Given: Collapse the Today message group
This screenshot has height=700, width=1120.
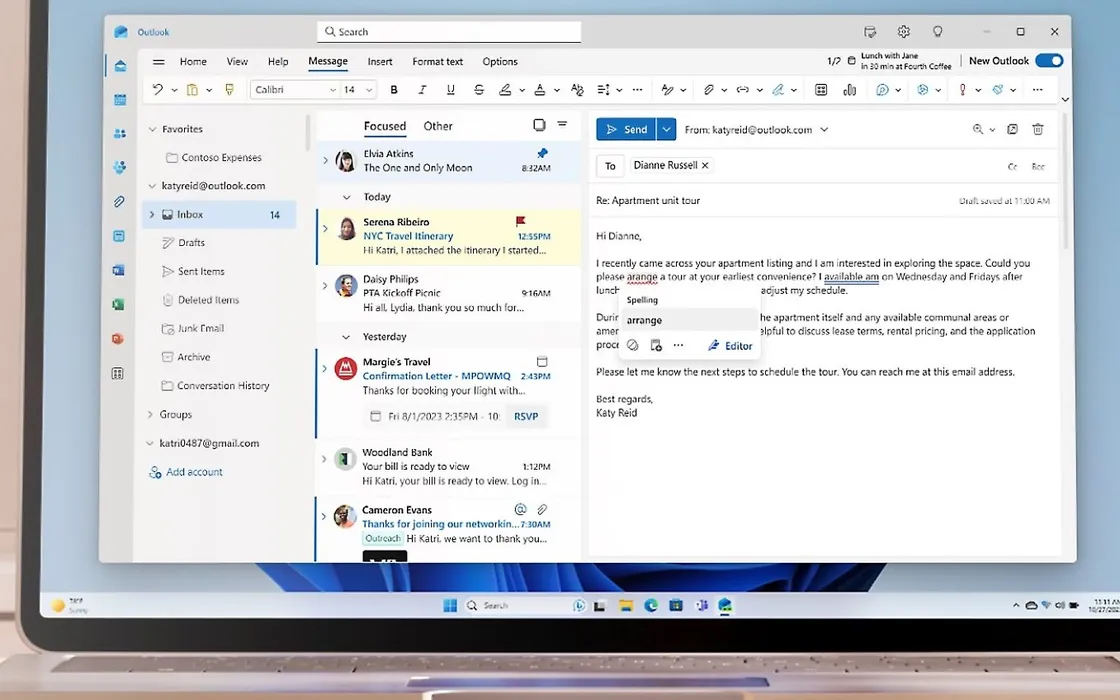Looking at the screenshot, I should point(346,197).
